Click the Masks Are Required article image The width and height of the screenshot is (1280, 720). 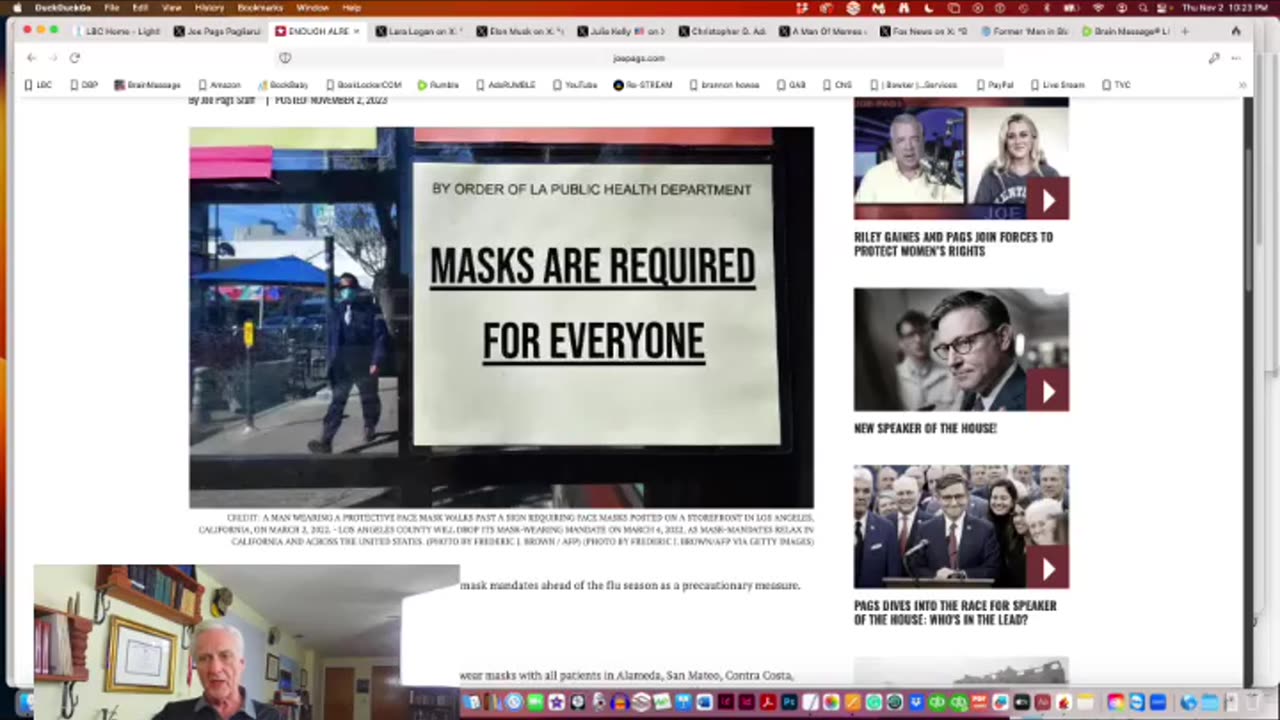tap(501, 318)
